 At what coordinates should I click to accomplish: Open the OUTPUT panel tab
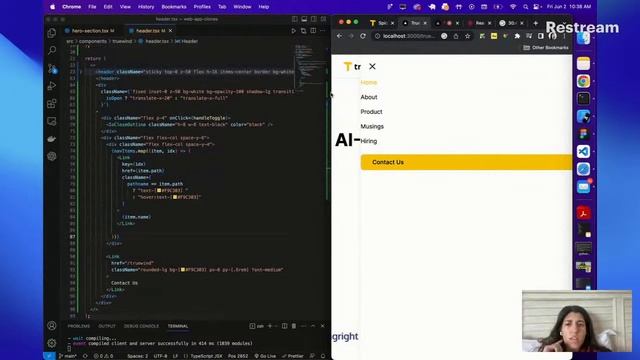pos(107,326)
